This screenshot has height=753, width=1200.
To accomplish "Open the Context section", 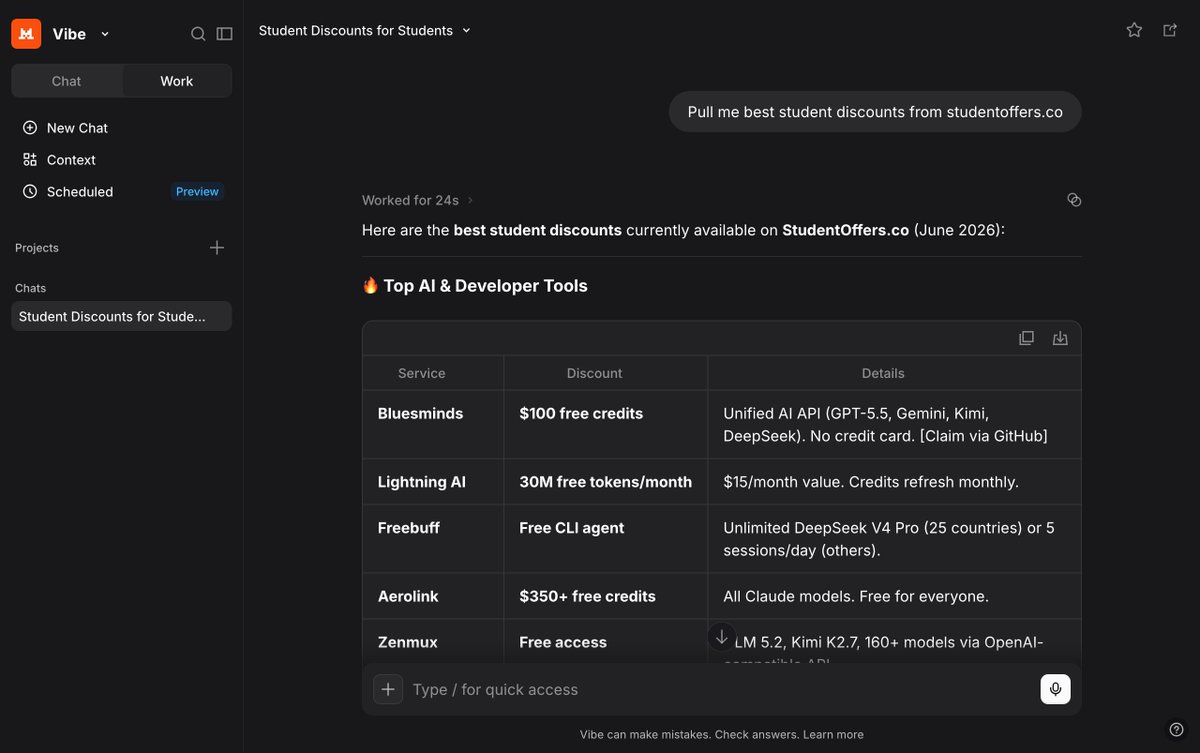I will pyautogui.click(x=59, y=160).
